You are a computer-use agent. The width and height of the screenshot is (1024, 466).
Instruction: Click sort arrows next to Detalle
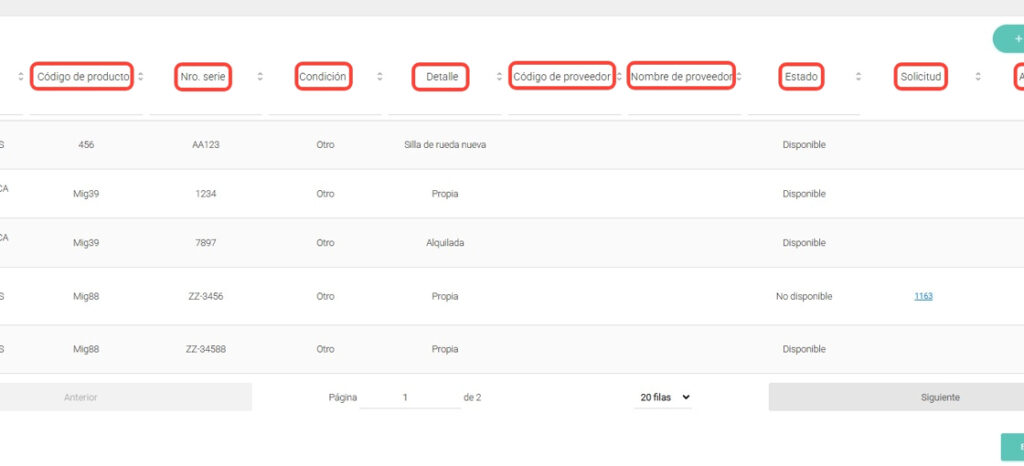point(498,77)
